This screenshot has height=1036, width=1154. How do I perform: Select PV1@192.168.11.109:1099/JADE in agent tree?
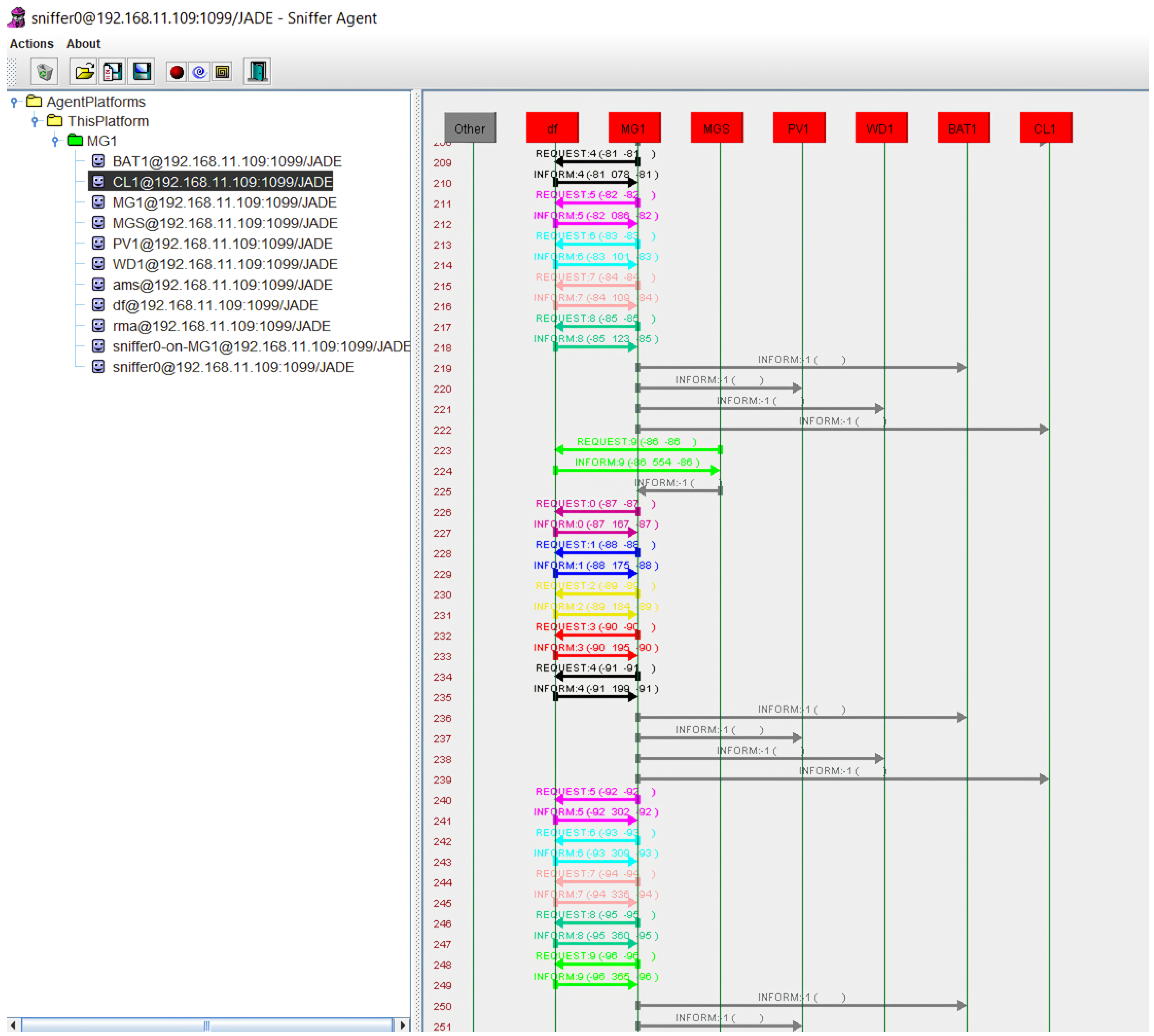222,244
